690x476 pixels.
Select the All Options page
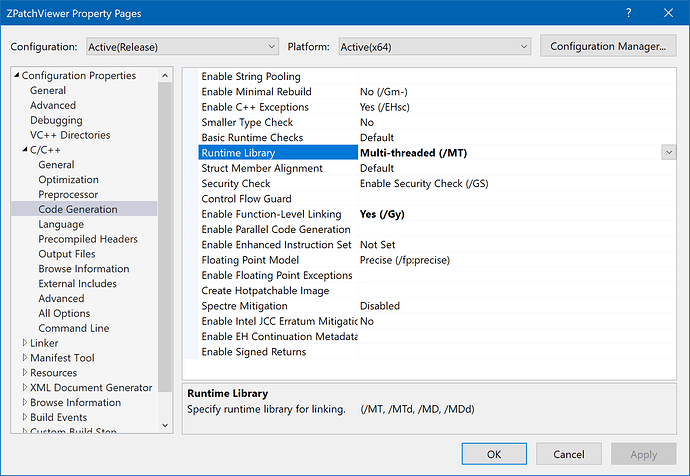tap(64, 313)
